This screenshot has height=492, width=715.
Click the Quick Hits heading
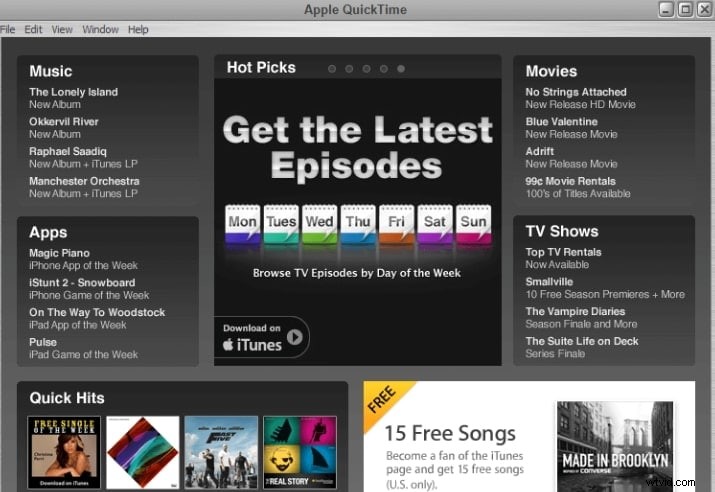pyautogui.click(x=67, y=398)
